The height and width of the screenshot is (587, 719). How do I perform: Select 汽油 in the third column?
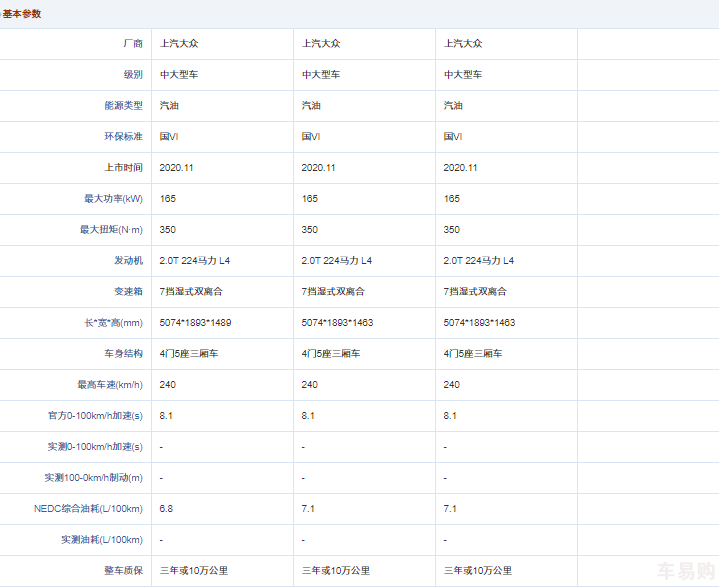[453, 105]
